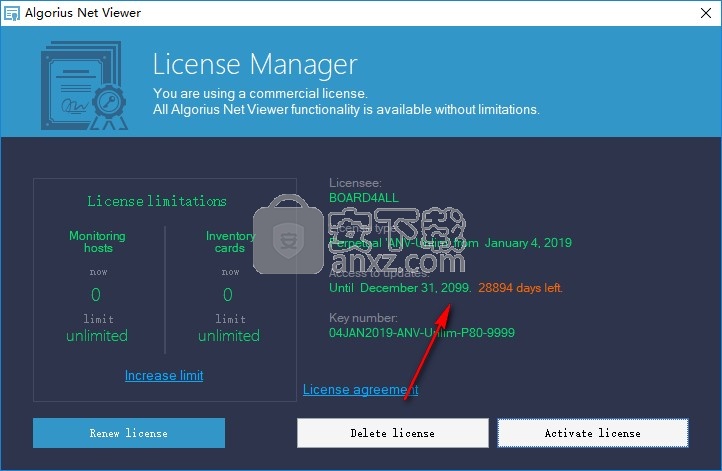Click the Licensee label
This screenshot has height=471, width=722.
click(x=355, y=183)
